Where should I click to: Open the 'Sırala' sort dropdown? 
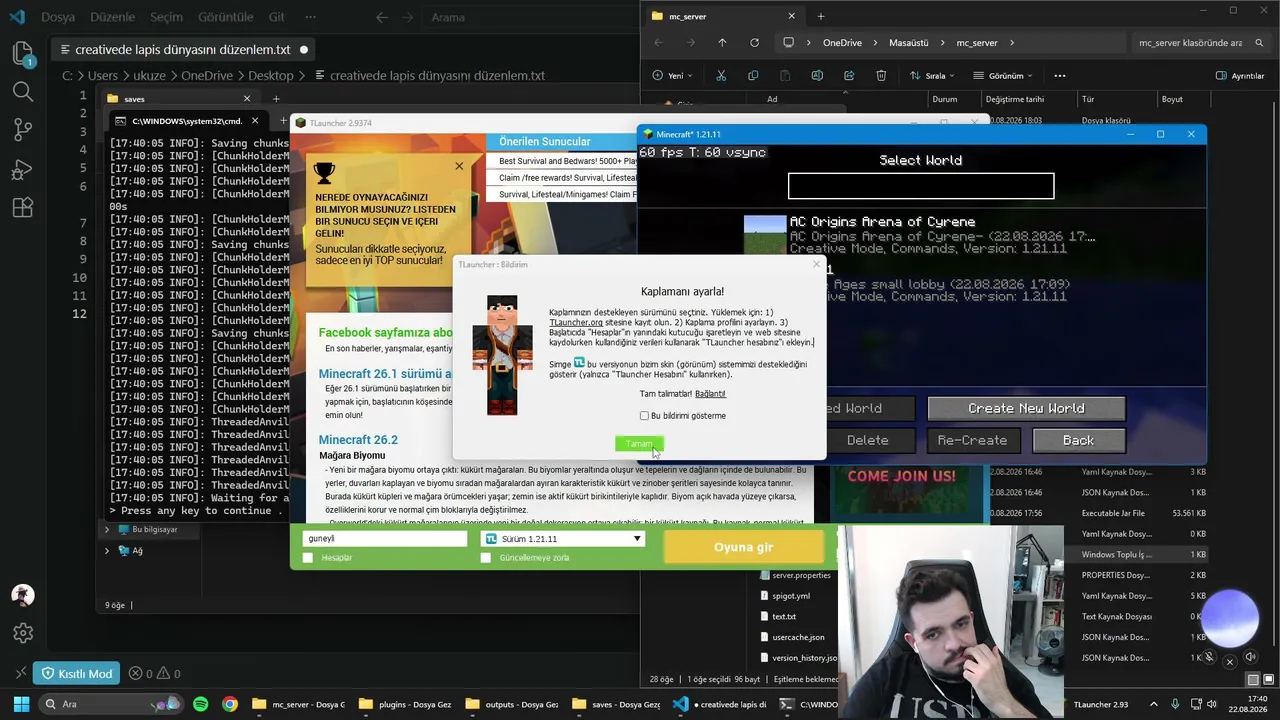point(932,76)
